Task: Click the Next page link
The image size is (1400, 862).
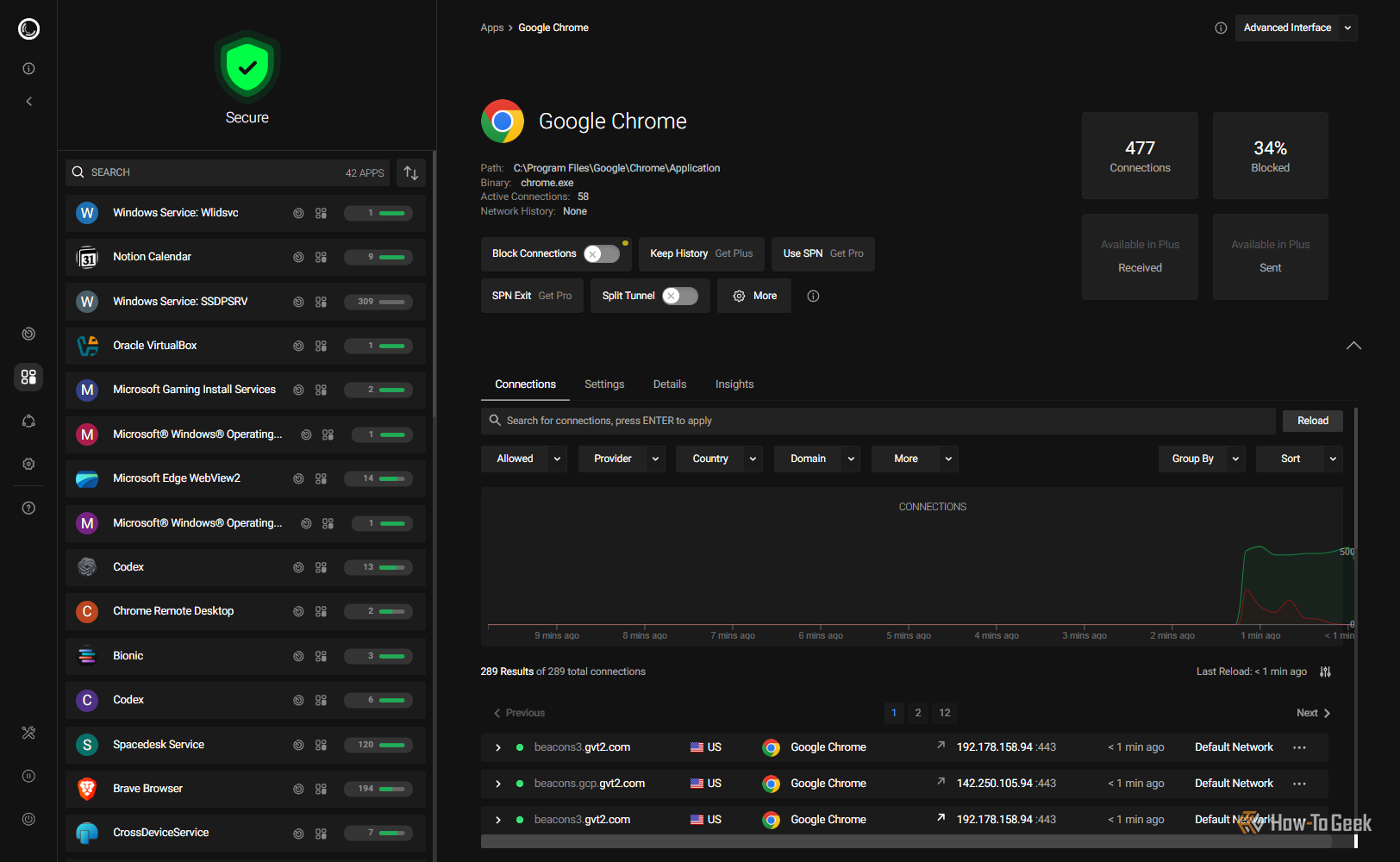Action: pyautogui.click(x=1314, y=713)
